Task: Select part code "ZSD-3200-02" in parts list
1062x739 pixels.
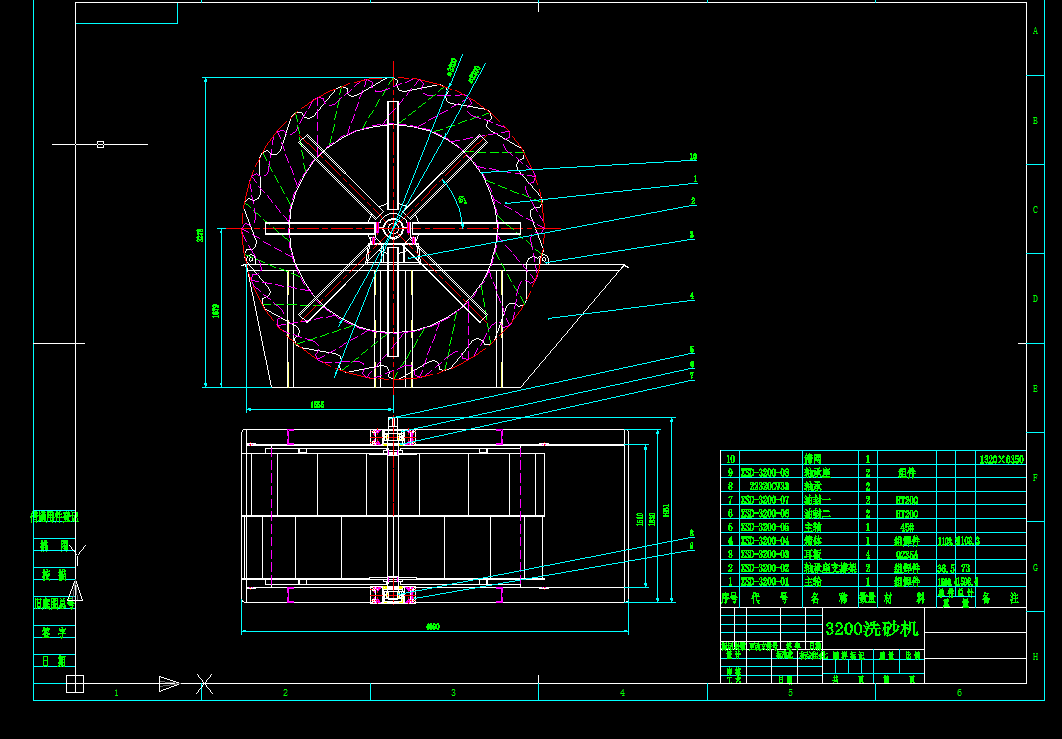Action: tap(765, 568)
